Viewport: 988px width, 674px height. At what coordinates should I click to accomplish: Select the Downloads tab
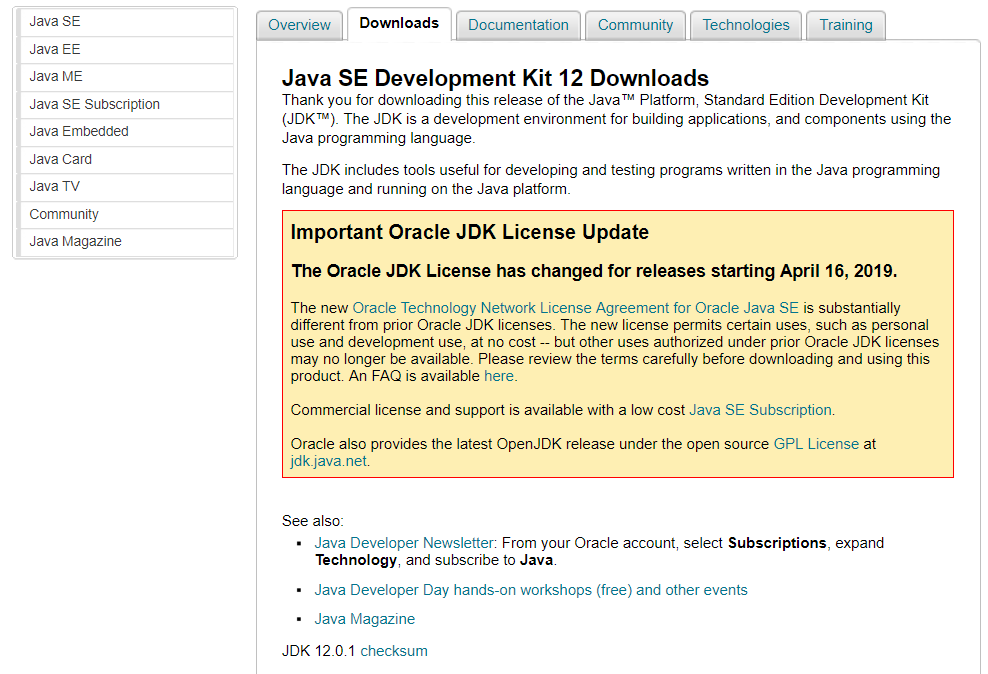399,24
